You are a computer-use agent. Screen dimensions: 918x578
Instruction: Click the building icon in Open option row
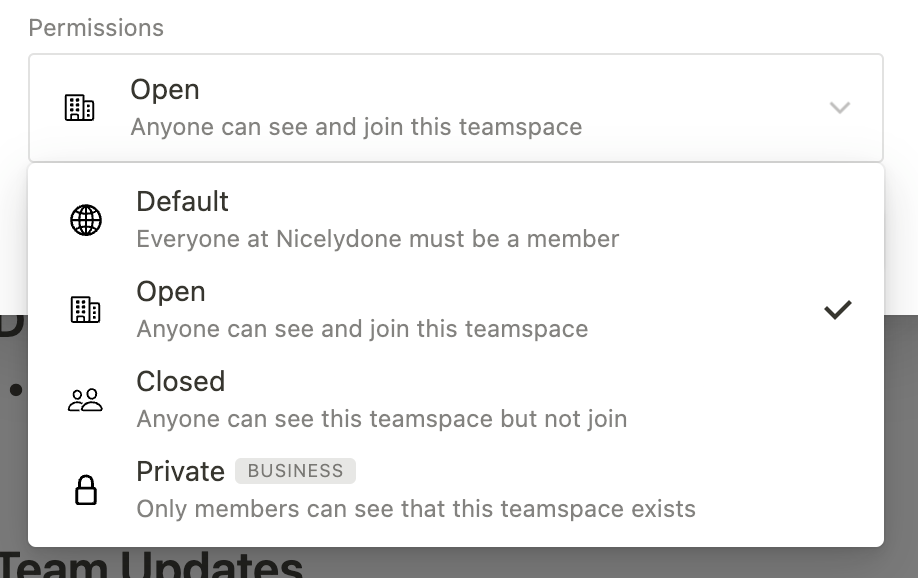click(x=86, y=310)
